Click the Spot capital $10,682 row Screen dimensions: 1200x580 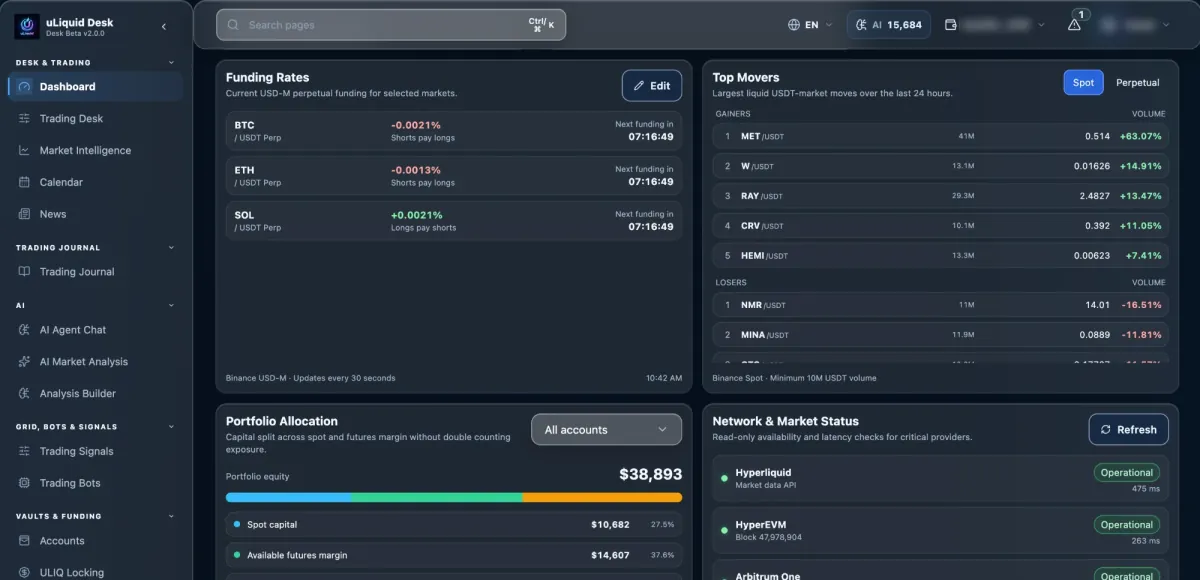[454, 524]
